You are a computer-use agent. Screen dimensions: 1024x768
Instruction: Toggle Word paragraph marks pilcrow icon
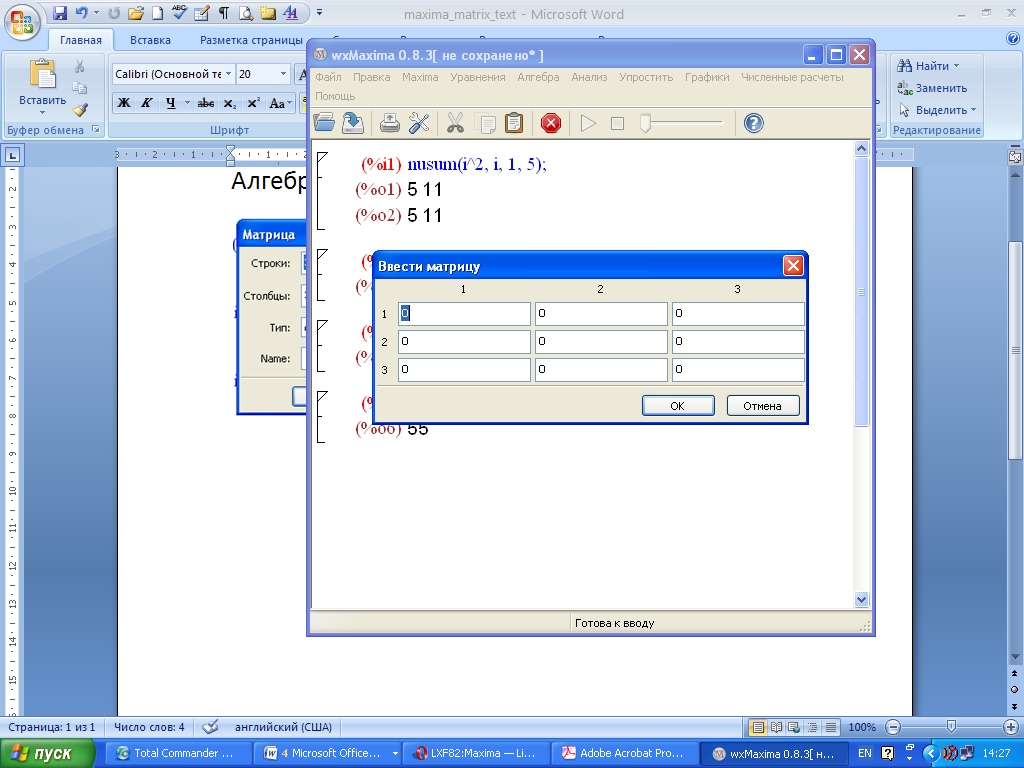[224, 12]
